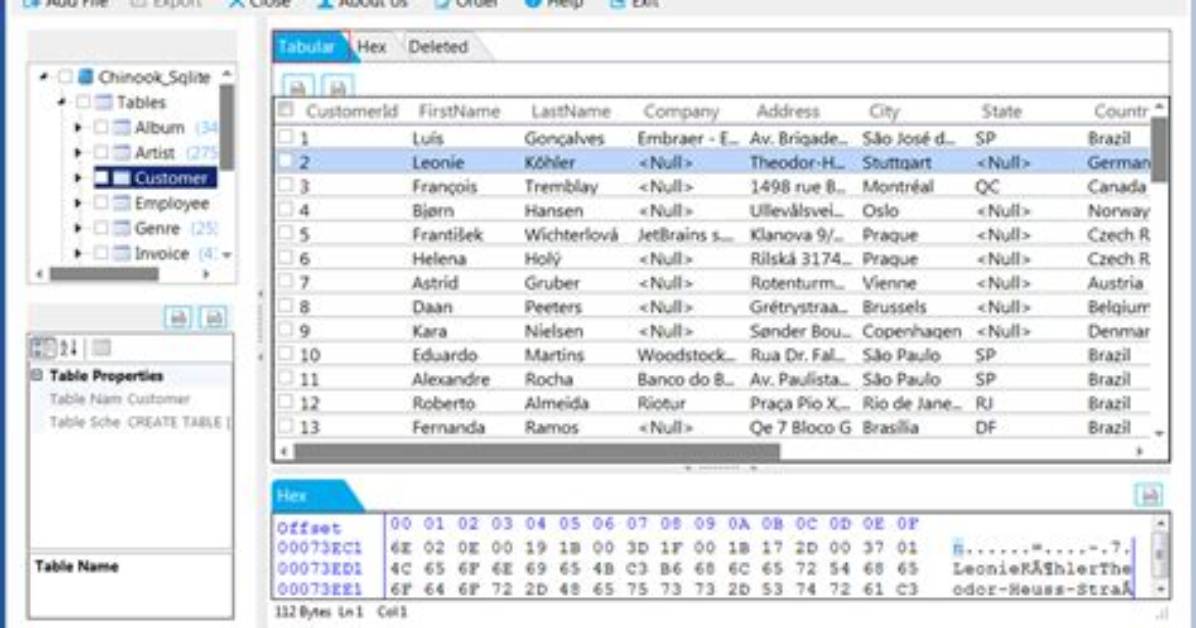The height and width of the screenshot is (628, 1196).
Task: Click the Table Sche CREATE TABLE property
Action: 130,422
